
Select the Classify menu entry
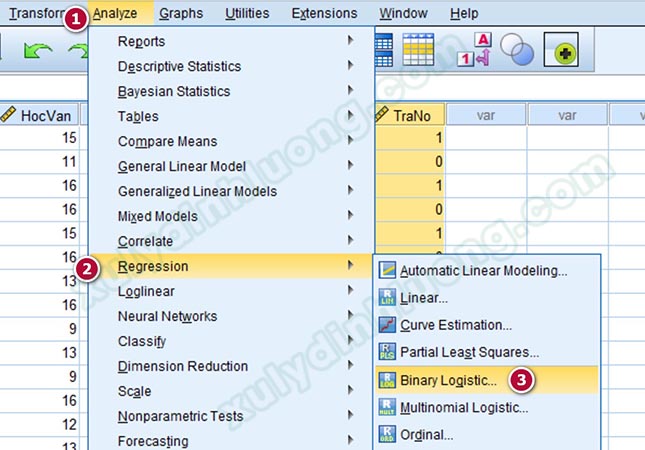pos(231,341)
